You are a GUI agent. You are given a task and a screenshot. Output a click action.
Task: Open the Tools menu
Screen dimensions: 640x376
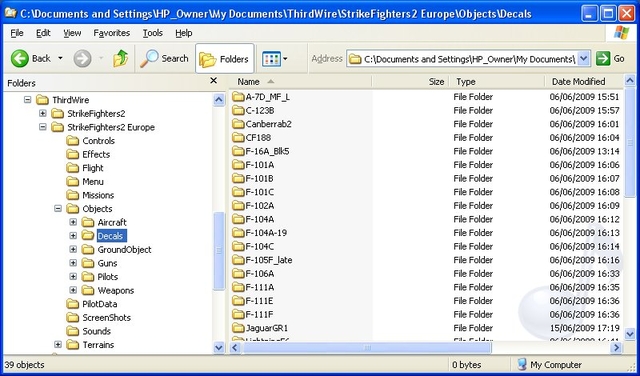click(153, 33)
